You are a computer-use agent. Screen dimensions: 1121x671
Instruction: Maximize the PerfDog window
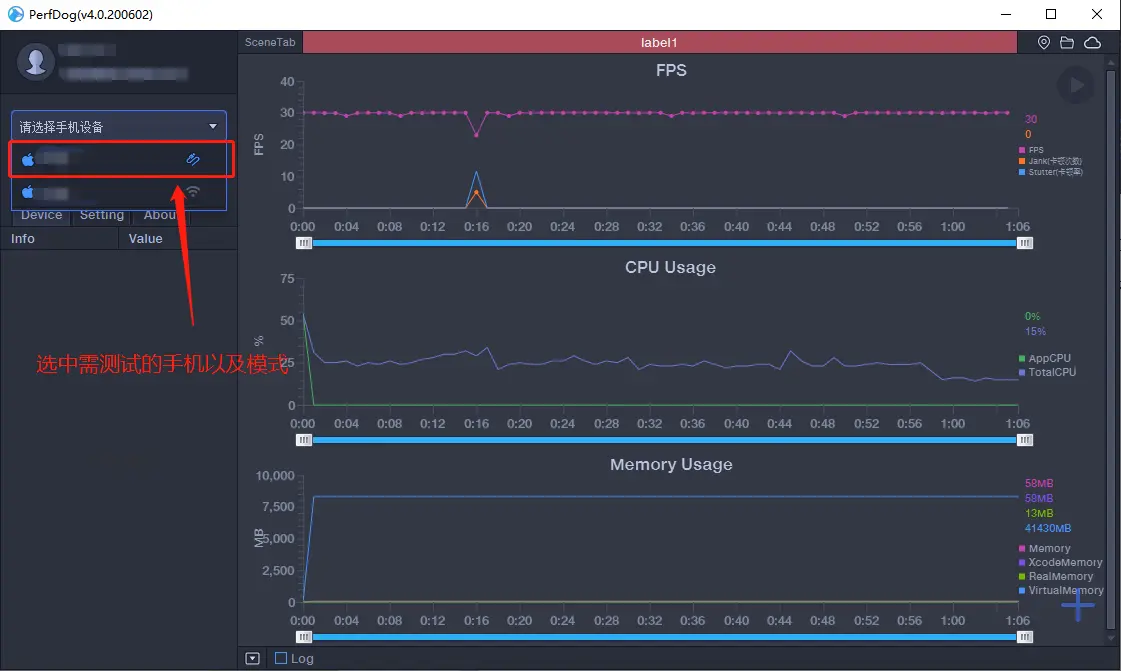pyautogui.click(x=1051, y=14)
